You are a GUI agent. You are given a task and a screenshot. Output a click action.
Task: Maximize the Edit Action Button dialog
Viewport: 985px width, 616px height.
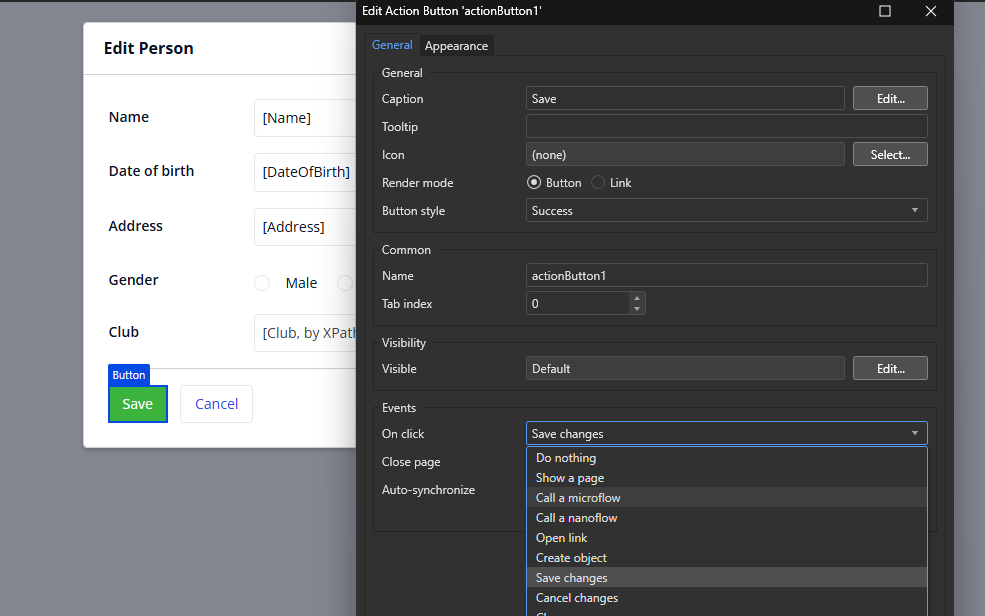click(885, 11)
